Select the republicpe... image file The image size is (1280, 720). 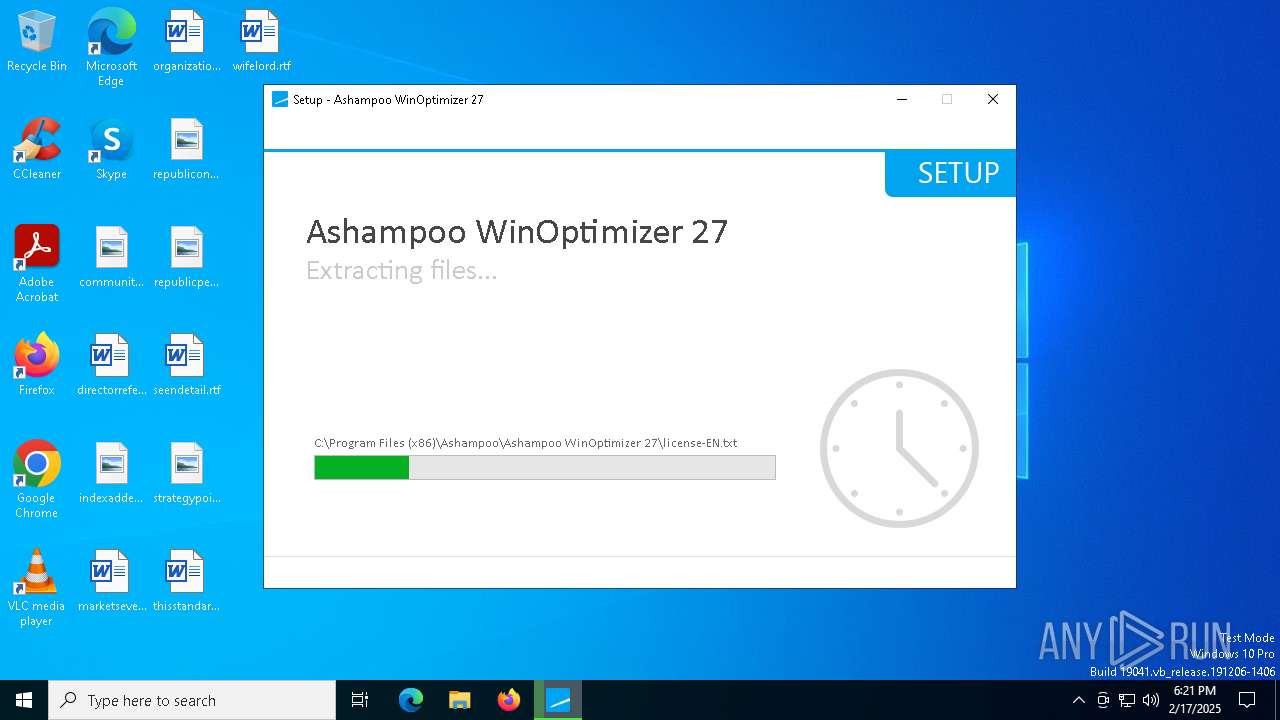click(186, 257)
